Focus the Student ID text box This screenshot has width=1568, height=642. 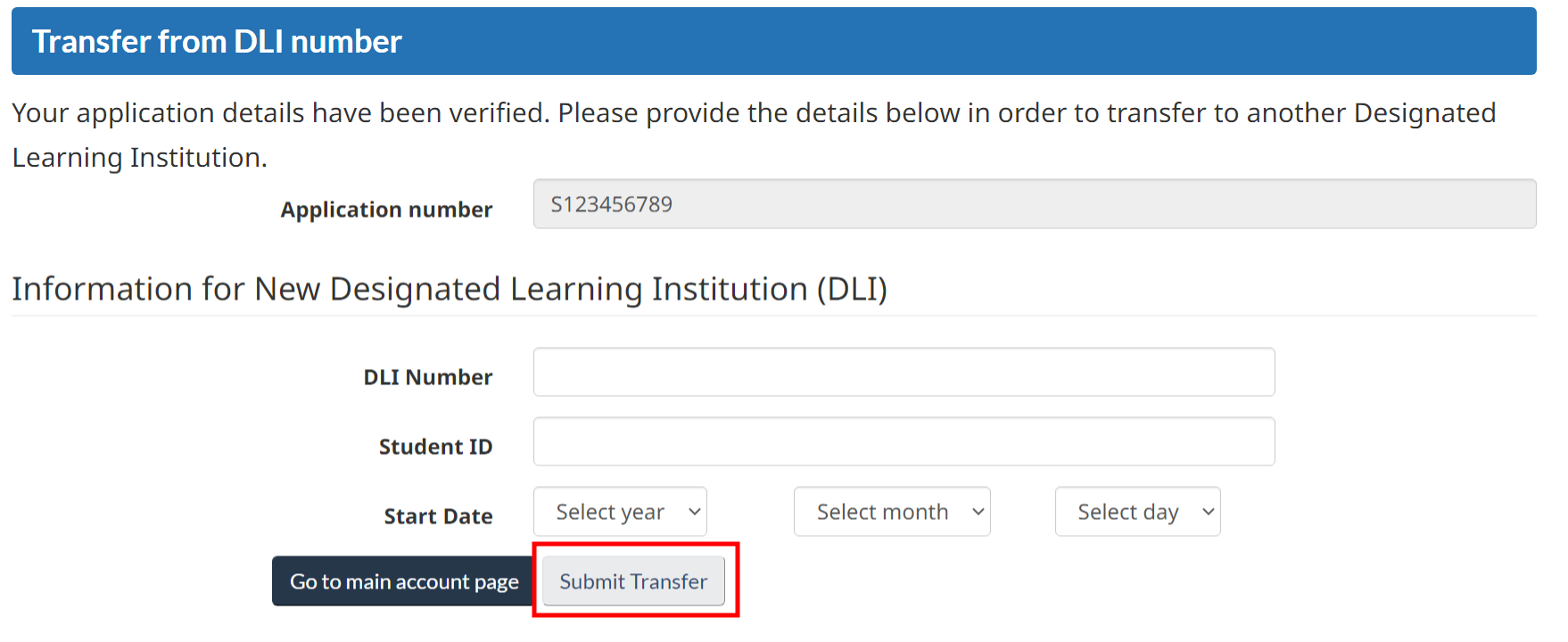(x=904, y=441)
